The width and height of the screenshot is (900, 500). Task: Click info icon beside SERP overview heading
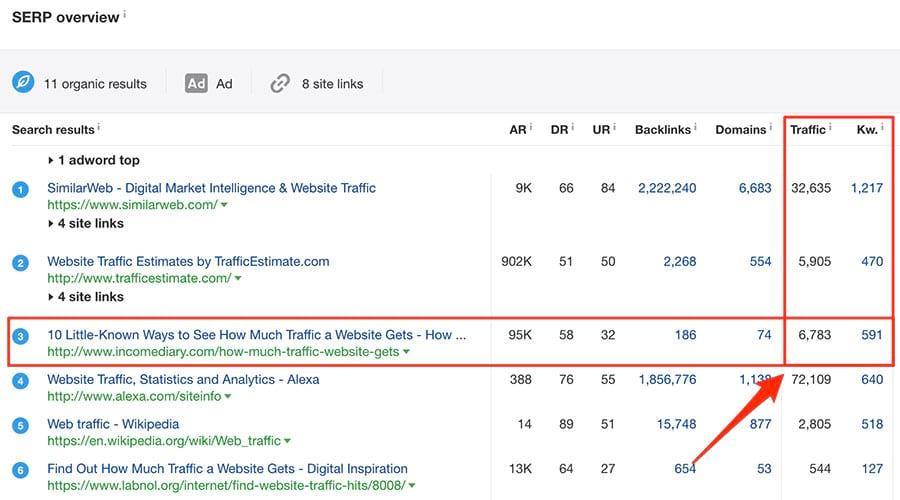125,14
